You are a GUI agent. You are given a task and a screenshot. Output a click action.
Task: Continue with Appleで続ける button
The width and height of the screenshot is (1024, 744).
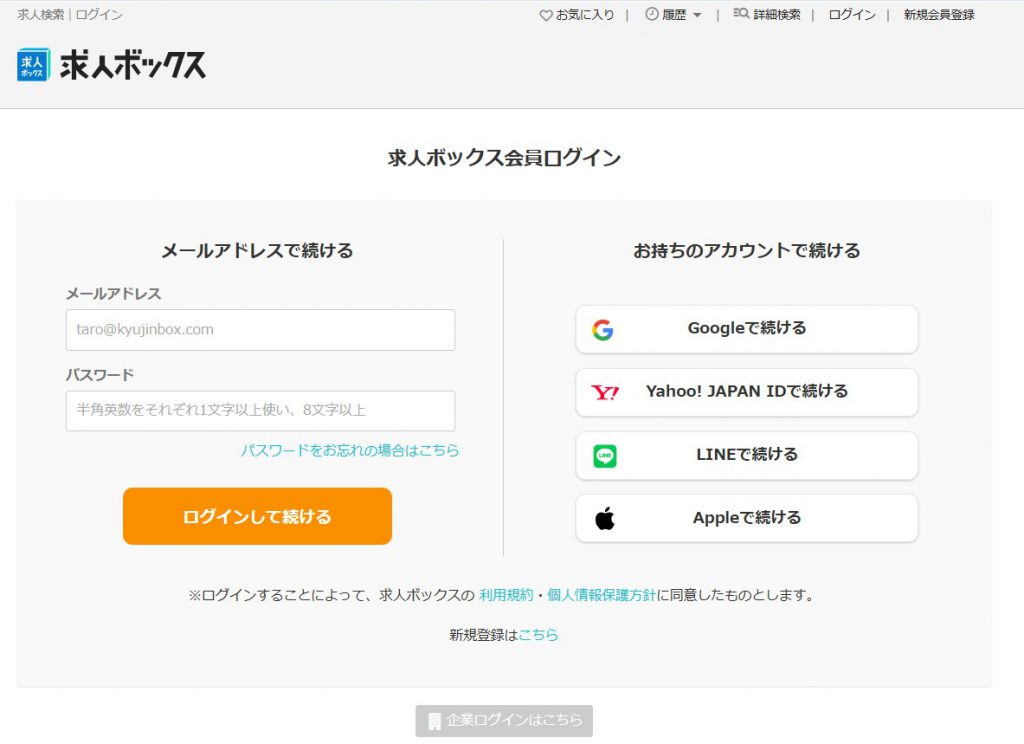tap(746, 518)
